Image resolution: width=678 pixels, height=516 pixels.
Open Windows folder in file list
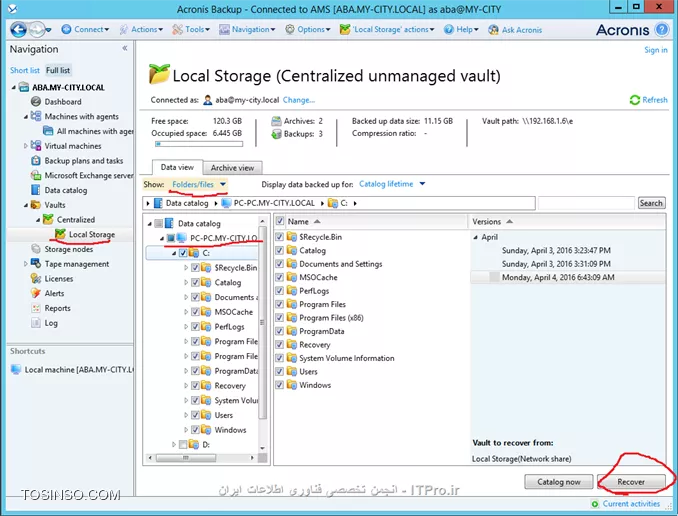point(315,385)
